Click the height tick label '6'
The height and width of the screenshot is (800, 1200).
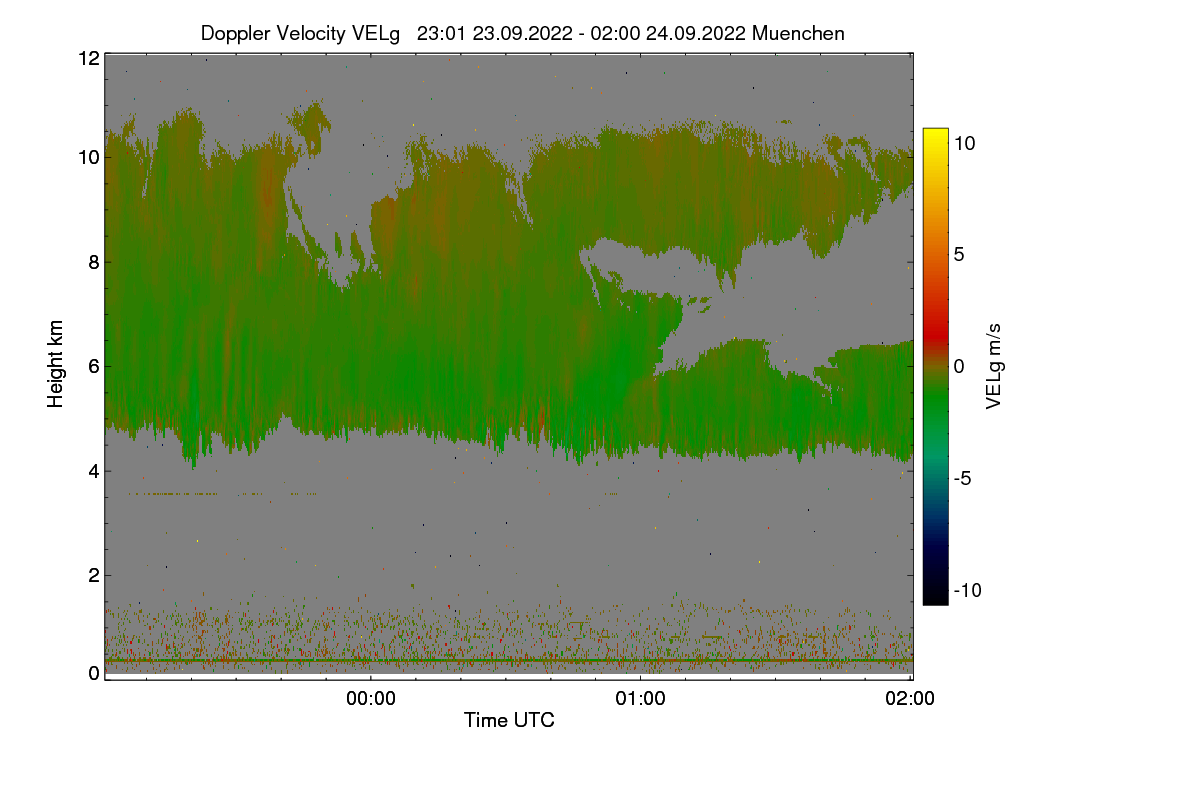[93, 367]
